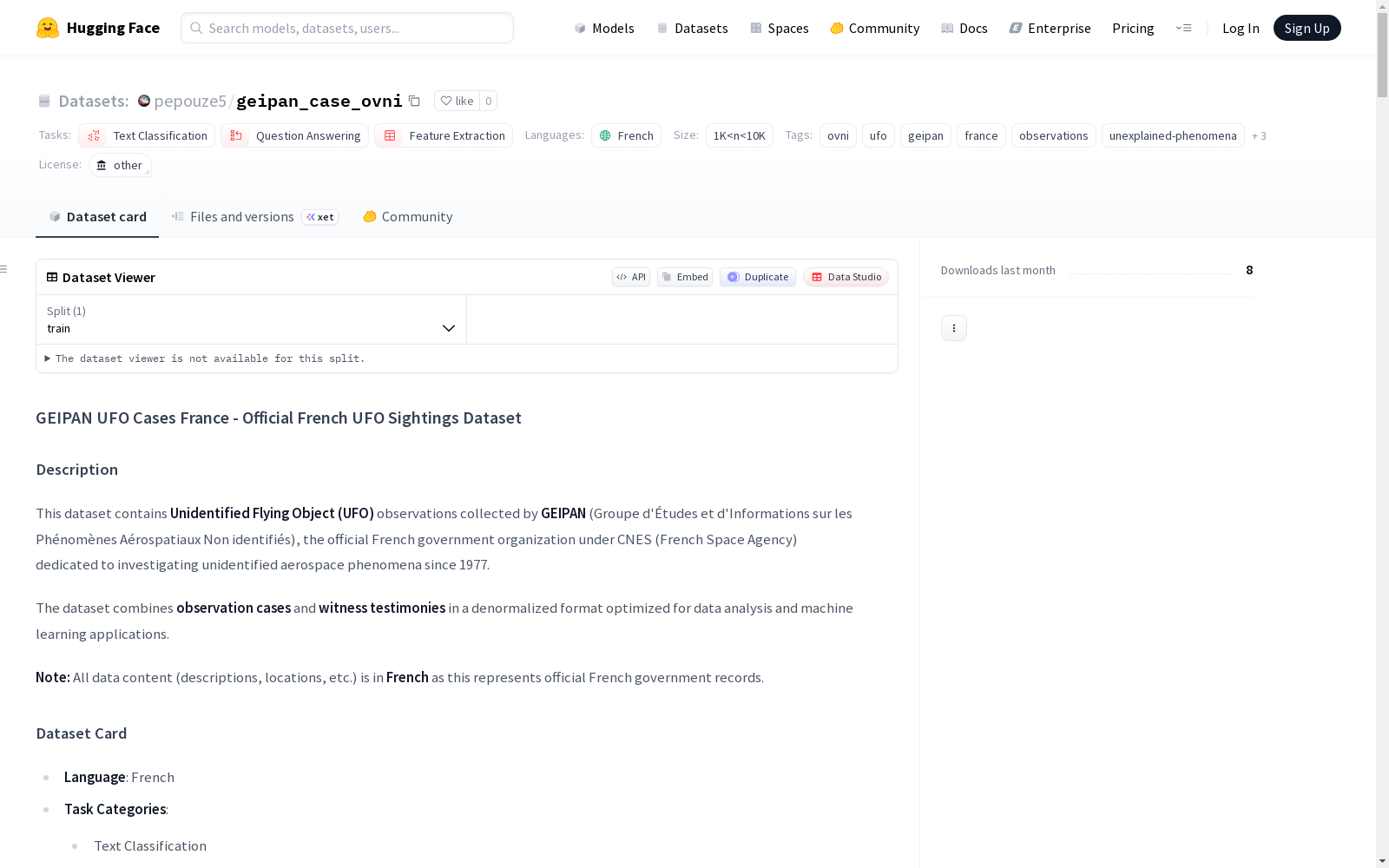The height and width of the screenshot is (868, 1389).
Task: Open the Community tab of the dataset
Action: 408,217
